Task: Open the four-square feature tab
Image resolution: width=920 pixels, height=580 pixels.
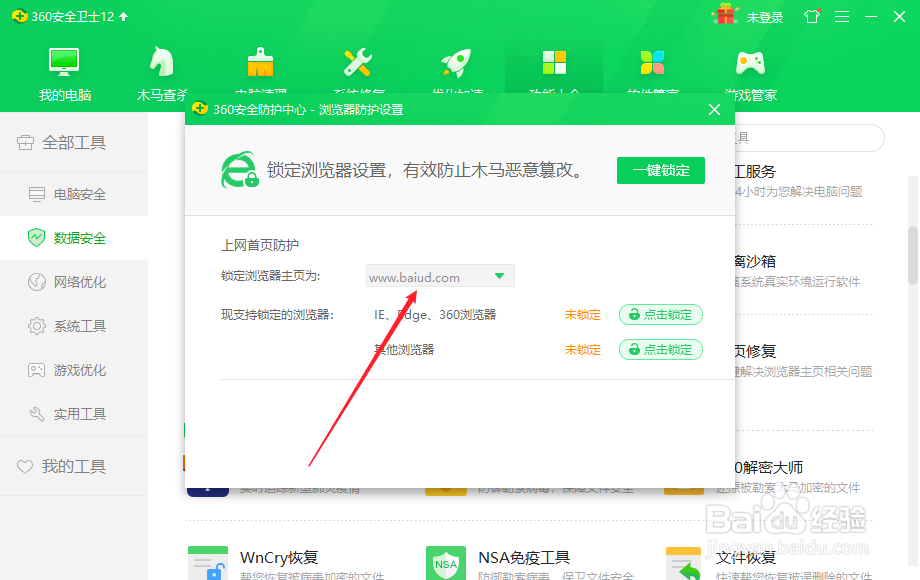Action: [554, 69]
